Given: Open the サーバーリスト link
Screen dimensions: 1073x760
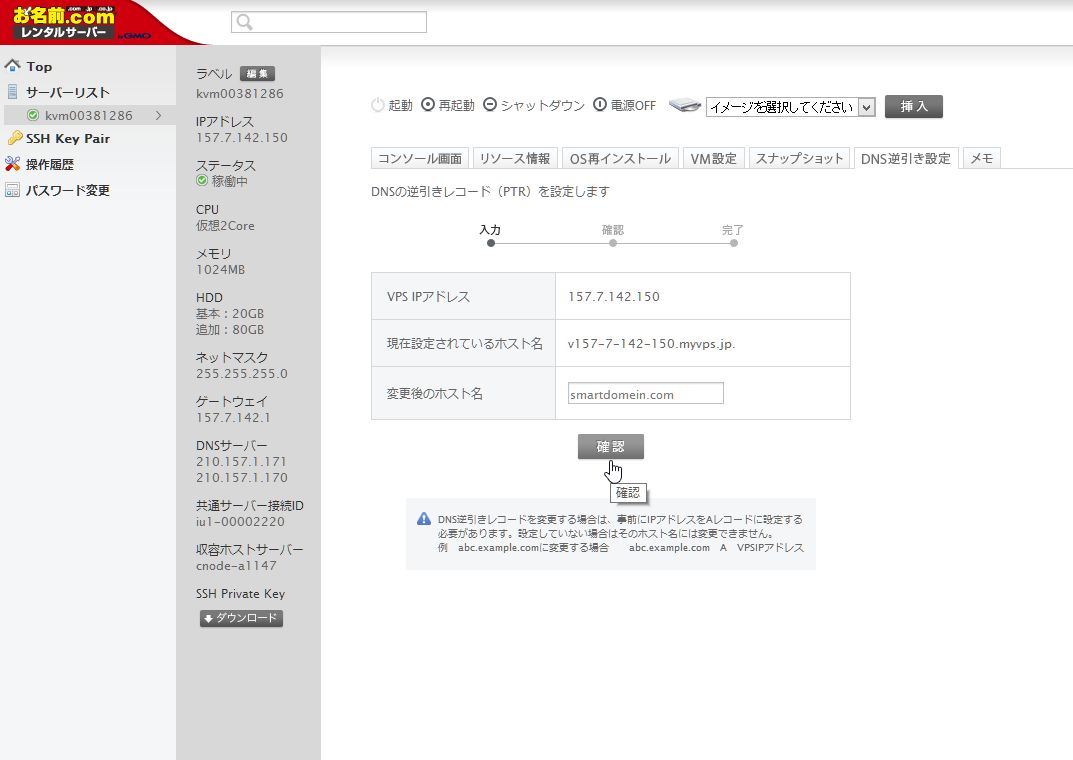Looking at the screenshot, I should pos(68,92).
